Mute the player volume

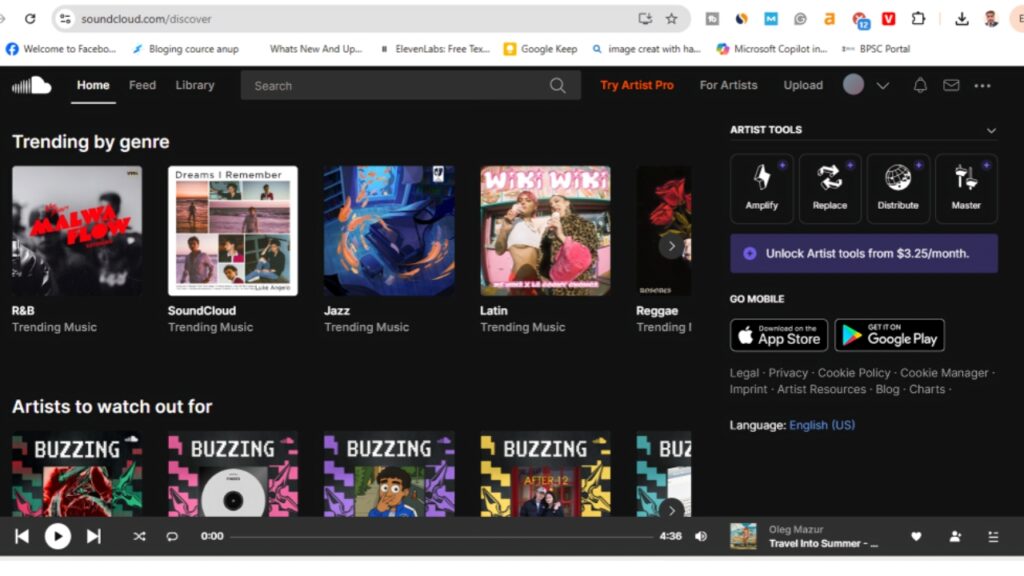pyautogui.click(x=701, y=536)
